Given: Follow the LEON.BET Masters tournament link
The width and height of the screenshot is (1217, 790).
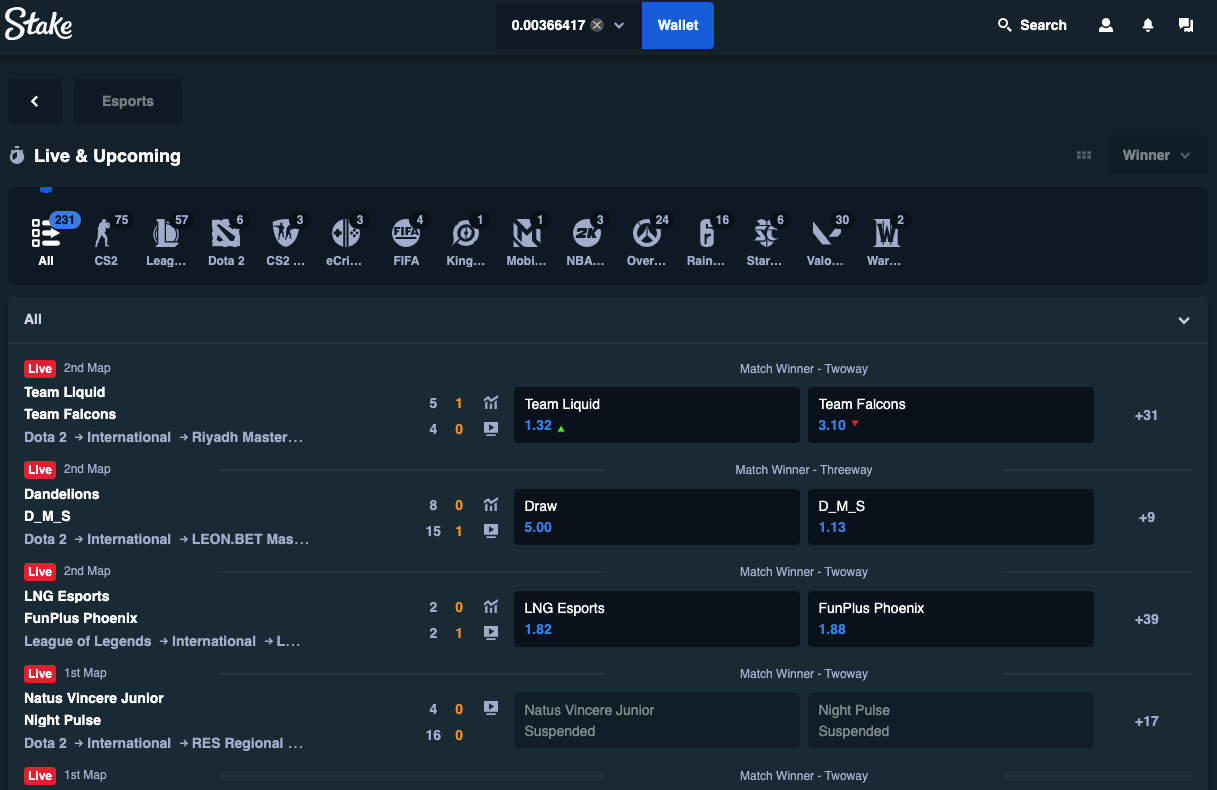Looking at the screenshot, I should point(250,539).
